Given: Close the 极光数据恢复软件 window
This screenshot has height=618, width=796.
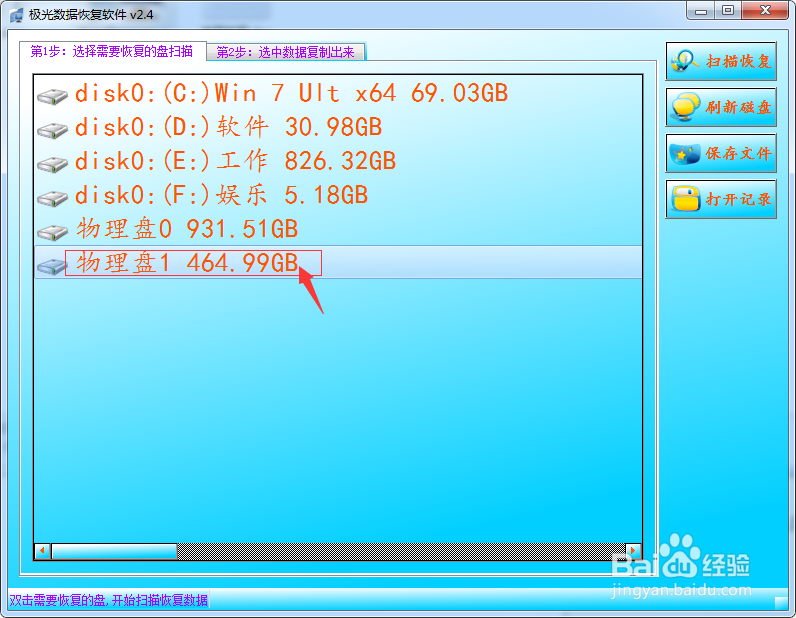Looking at the screenshot, I should coord(766,11).
